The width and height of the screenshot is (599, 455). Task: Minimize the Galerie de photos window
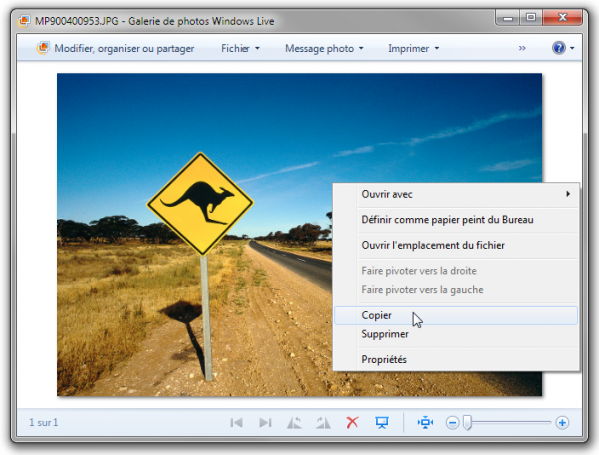(508, 18)
